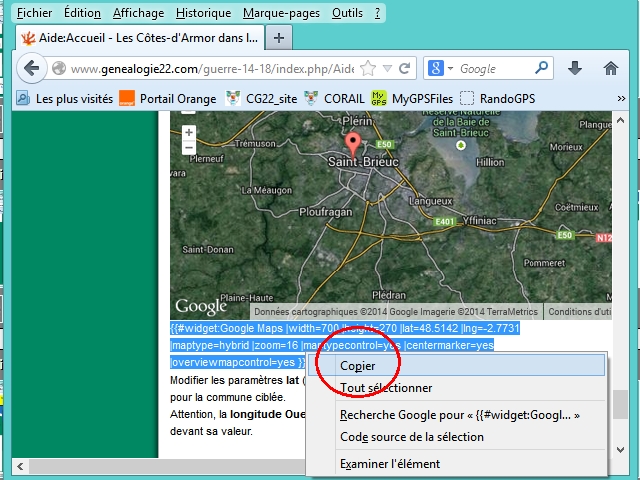
Task: Open the Outils menu
Action: click(x=347, y=13)
